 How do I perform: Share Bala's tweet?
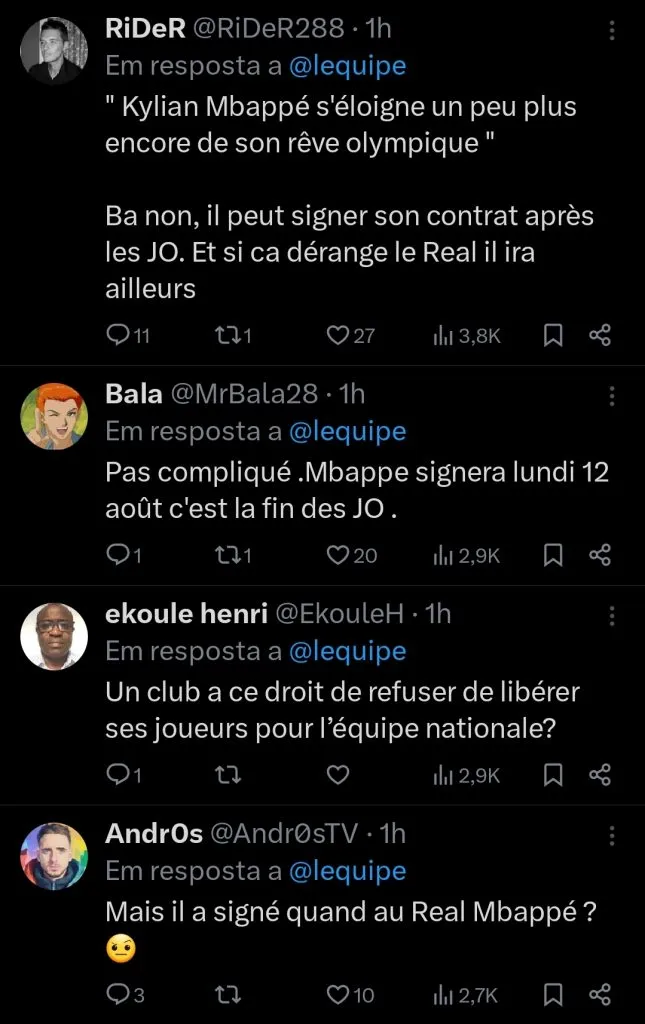coord(599,555)
